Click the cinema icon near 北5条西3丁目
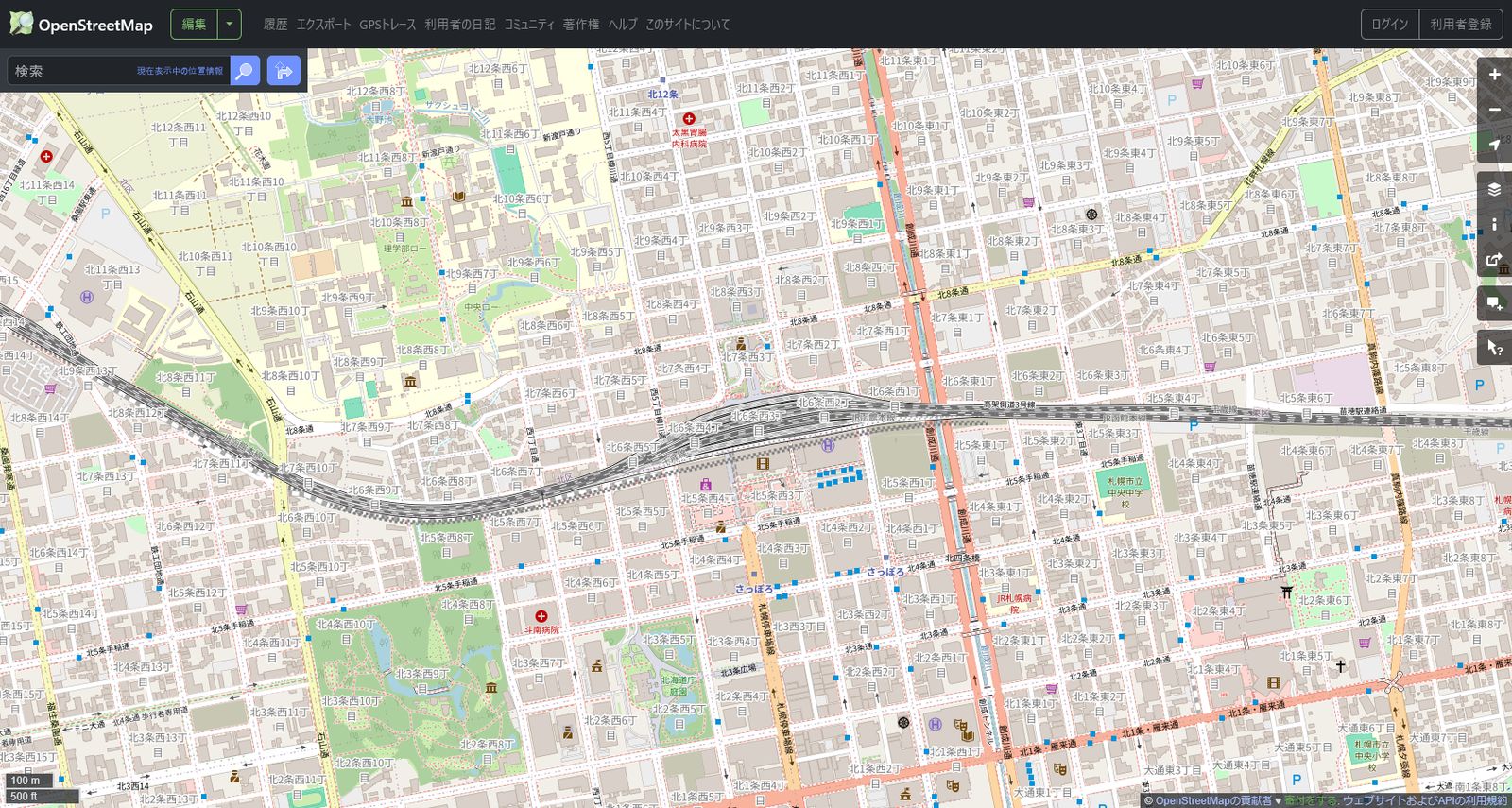Screen dimensions: 1512x808 (x=764, y=463)
